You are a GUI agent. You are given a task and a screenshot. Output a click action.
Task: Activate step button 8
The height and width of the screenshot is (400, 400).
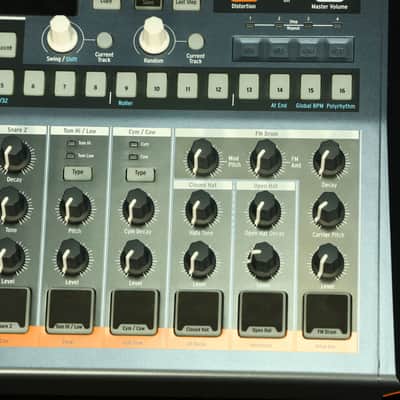96,85
